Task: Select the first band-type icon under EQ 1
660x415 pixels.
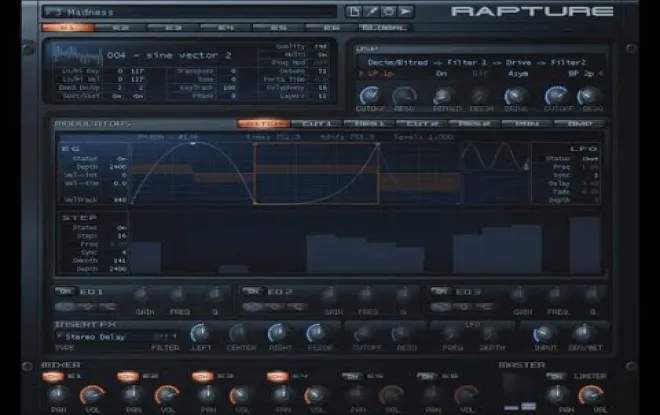Action: point(66,306)
